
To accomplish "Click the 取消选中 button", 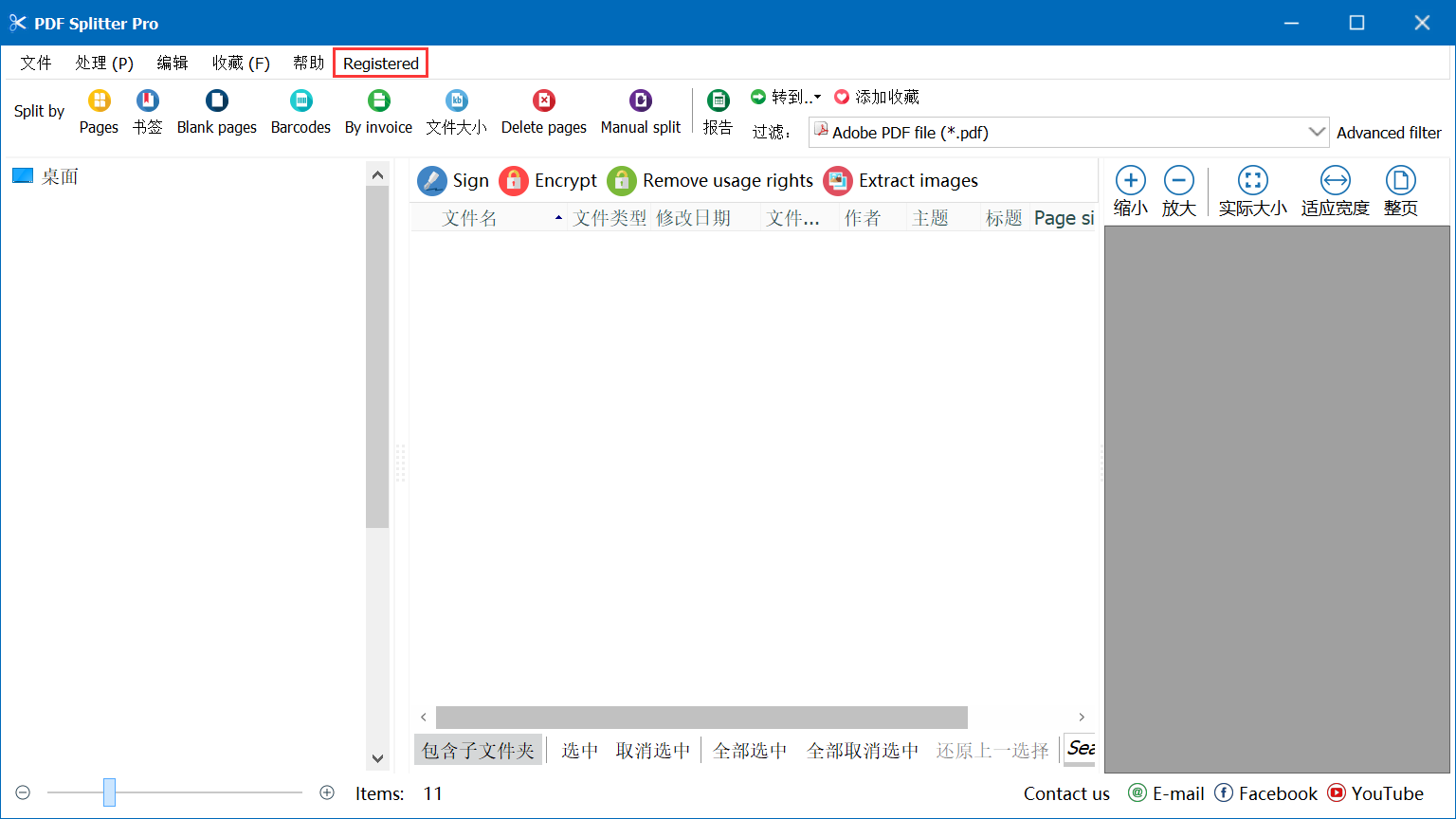I will point(653,750).
